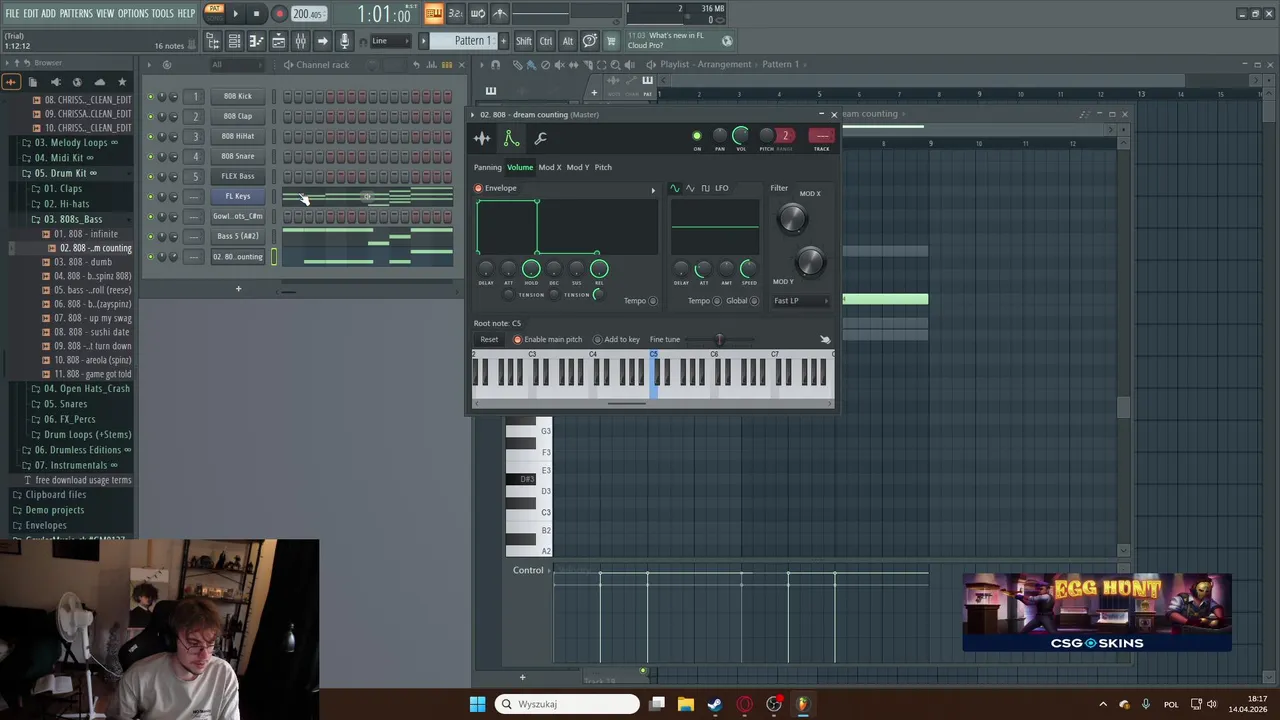
Task: Open the sample waveform settings tab icon
Action: 482,139
